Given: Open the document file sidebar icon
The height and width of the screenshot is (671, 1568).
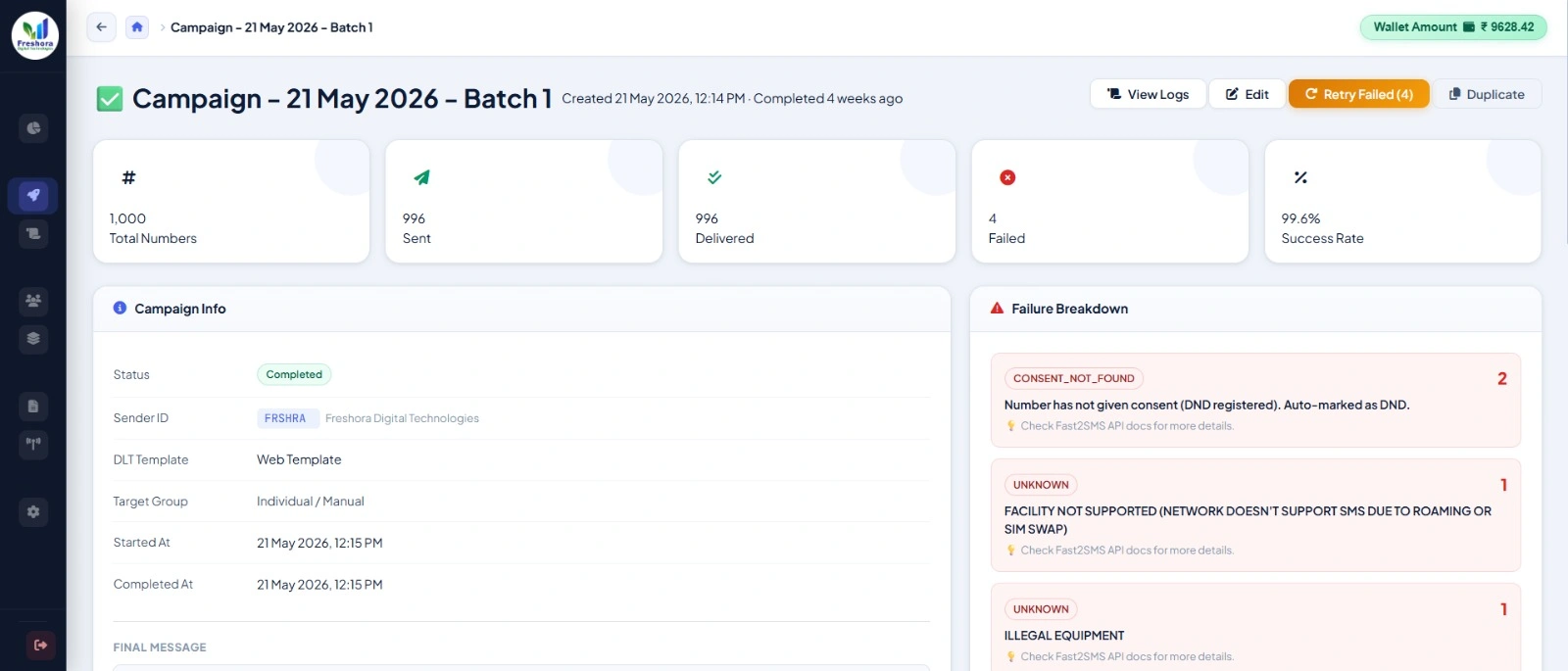Looking at the screenshot, I should point(33,406).
